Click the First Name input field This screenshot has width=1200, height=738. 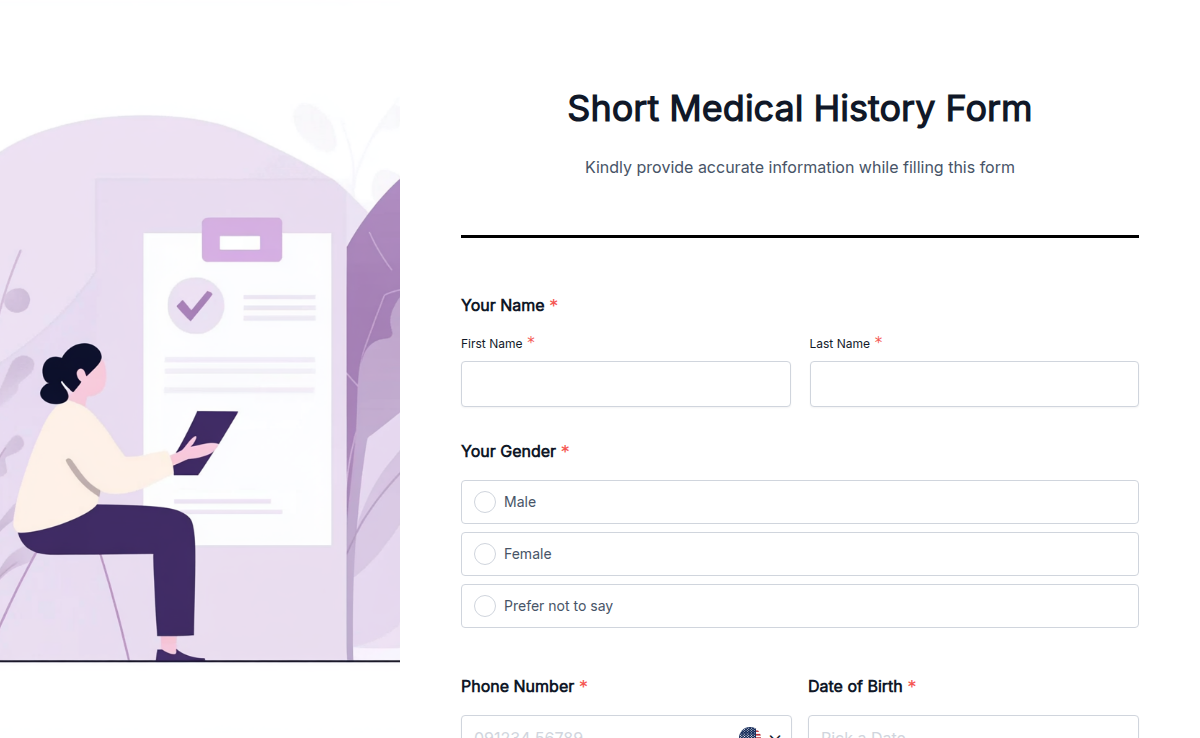coord(625,384)
